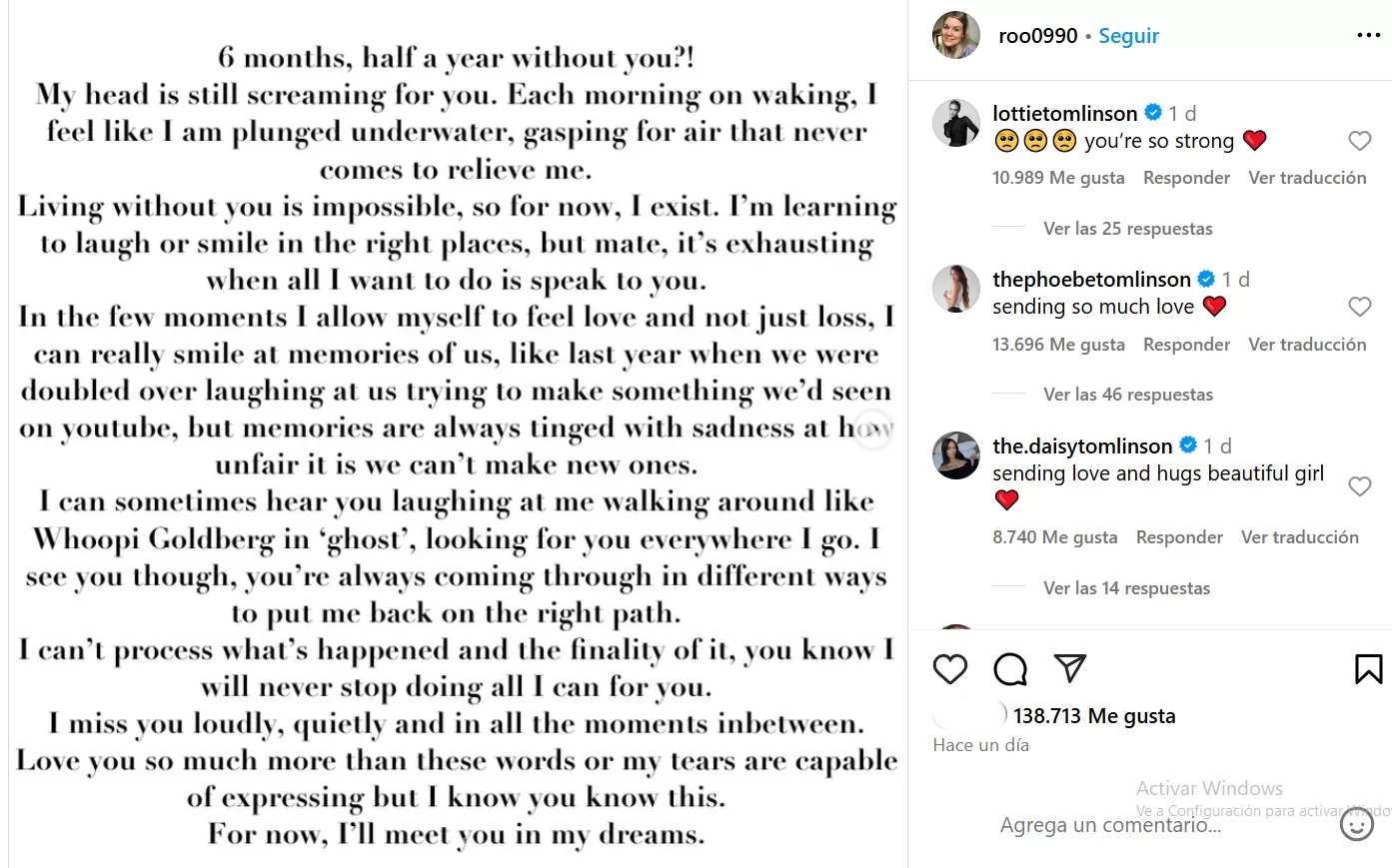Open the.daisytomlinson profile avatar

tap(955, 455)
